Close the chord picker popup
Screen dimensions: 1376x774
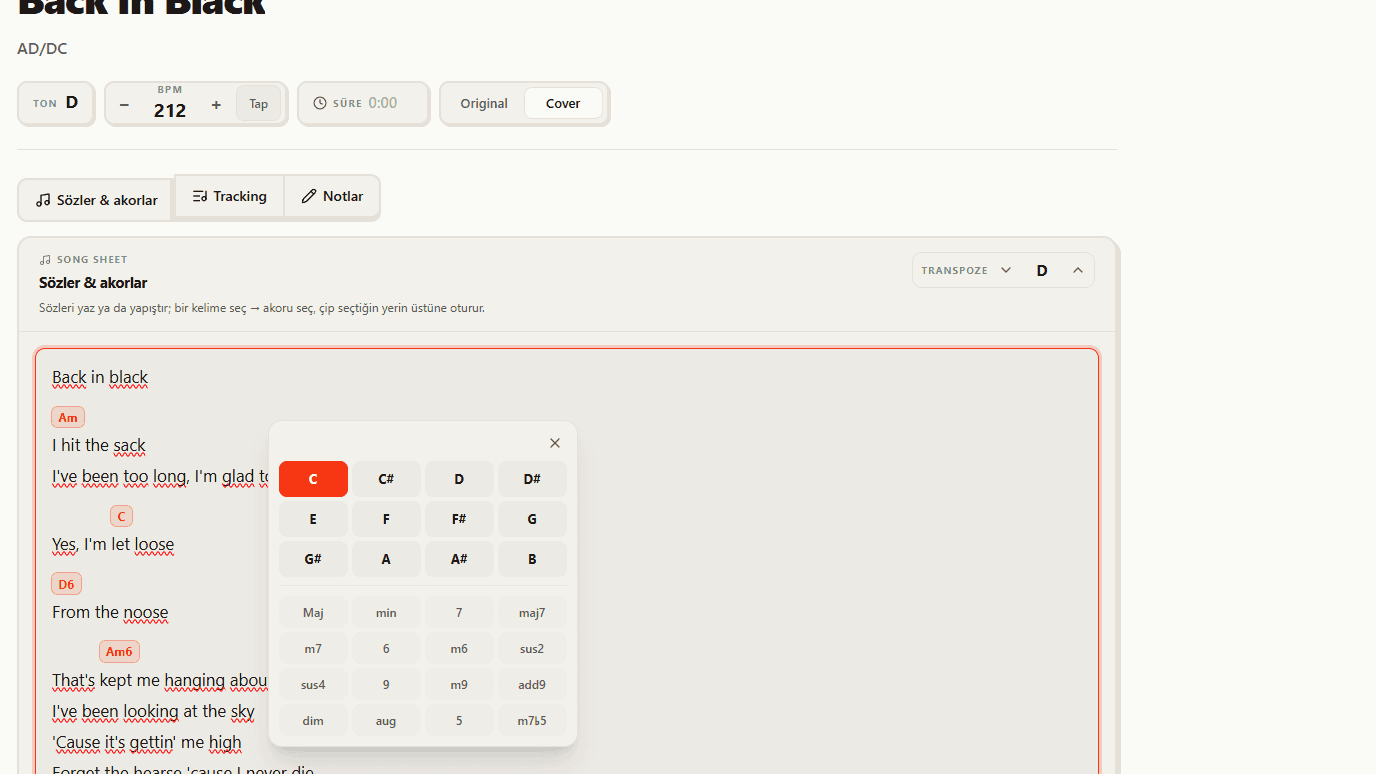[555, 443]
